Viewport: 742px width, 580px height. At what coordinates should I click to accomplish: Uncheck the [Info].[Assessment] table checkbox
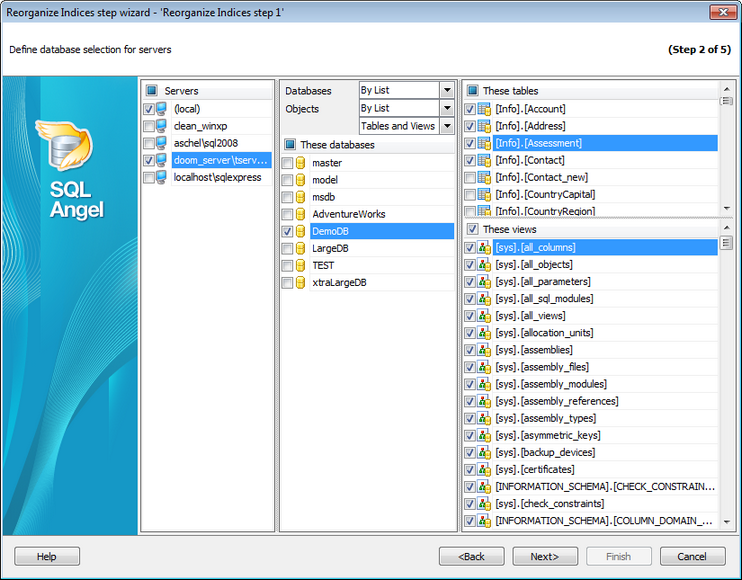tap(469, 143)
